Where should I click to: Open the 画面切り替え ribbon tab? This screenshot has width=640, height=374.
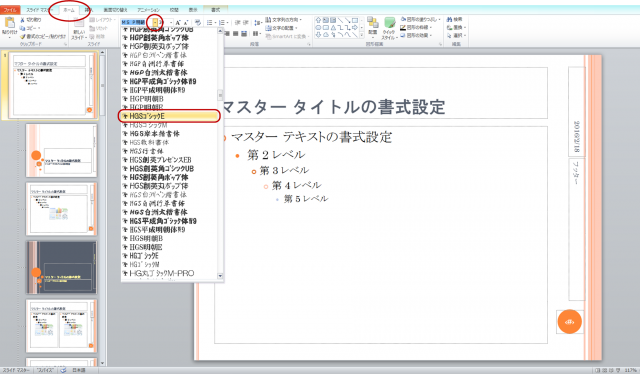click(115, 10)
